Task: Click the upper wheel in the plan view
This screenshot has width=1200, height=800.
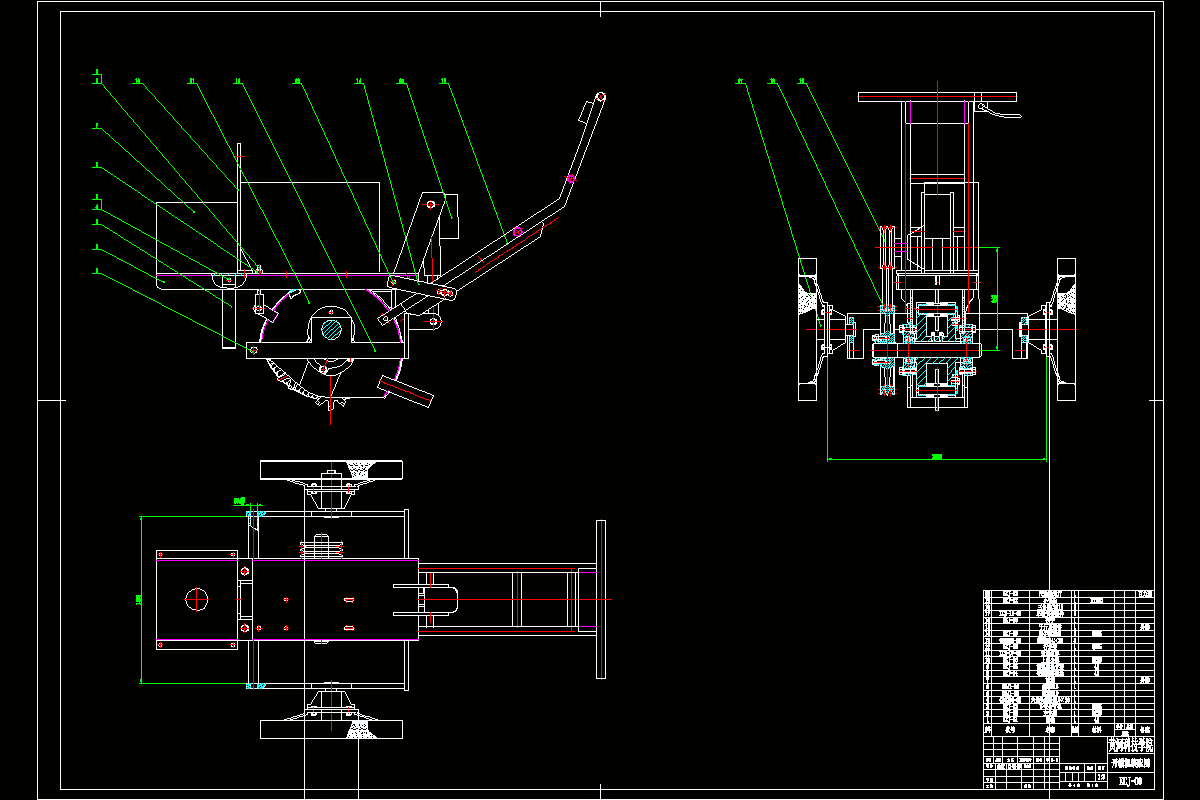Action: pyautogui.click(x=332, y=469)
